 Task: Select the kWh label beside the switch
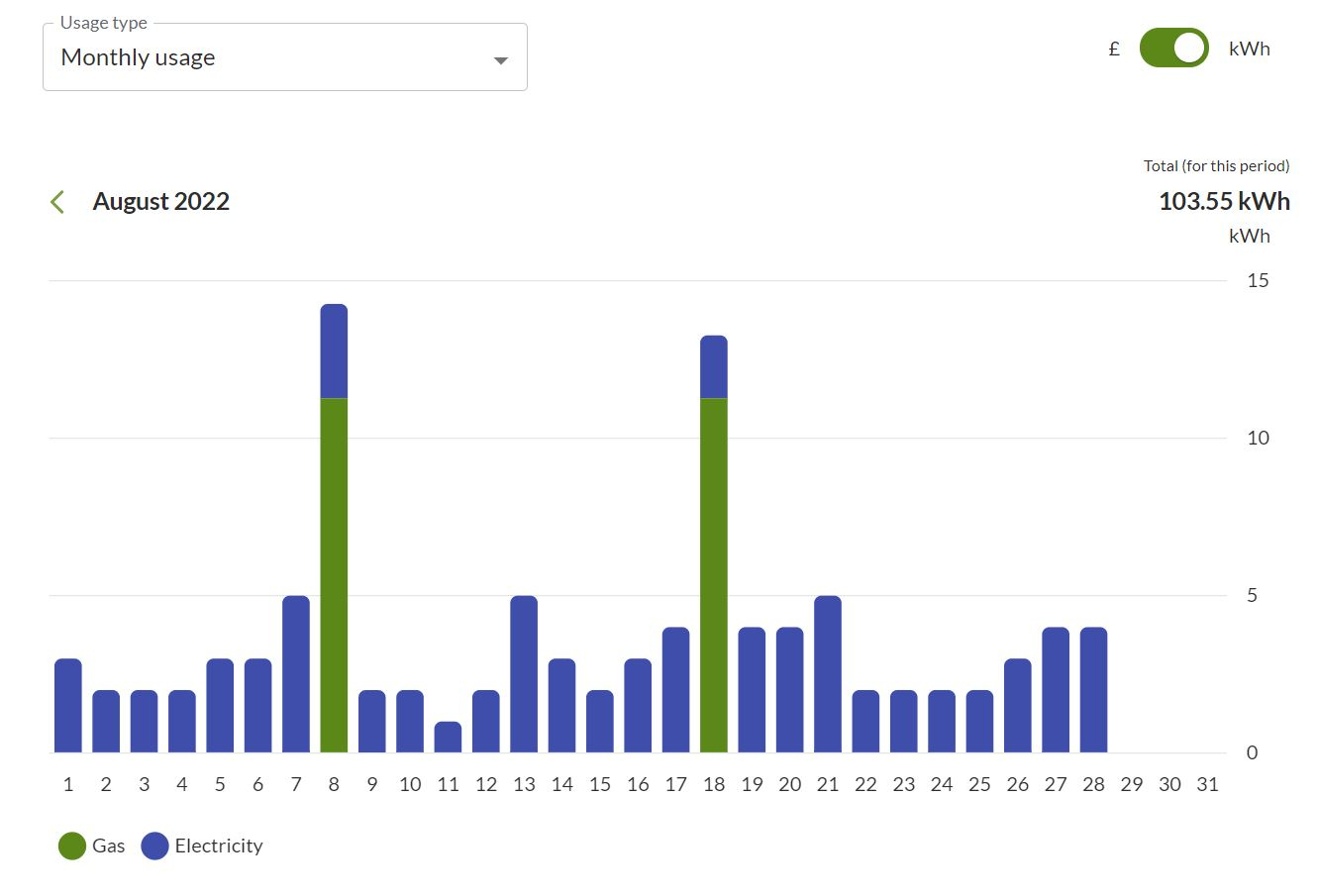1249,50
